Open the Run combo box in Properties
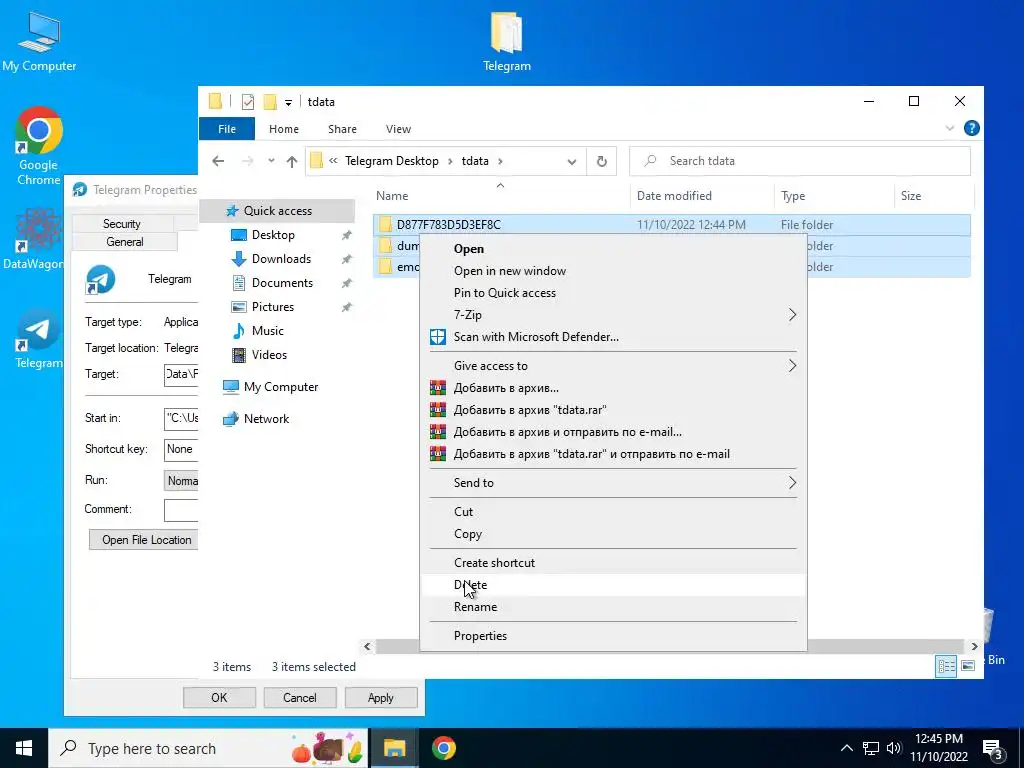 [x=181, y=481]
